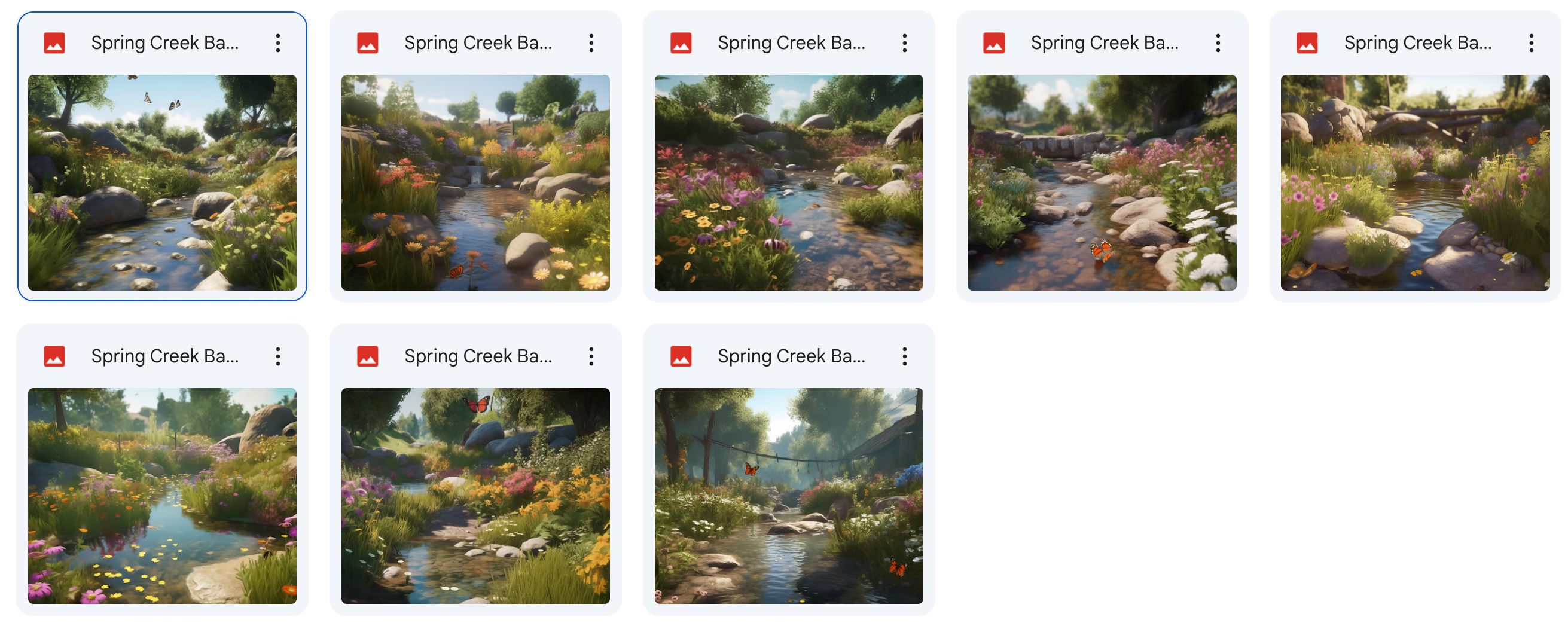Screen dimensions: 1568x635
Task: Click image file icon above the rope bridge thumbnail
Action: point(681,356)
